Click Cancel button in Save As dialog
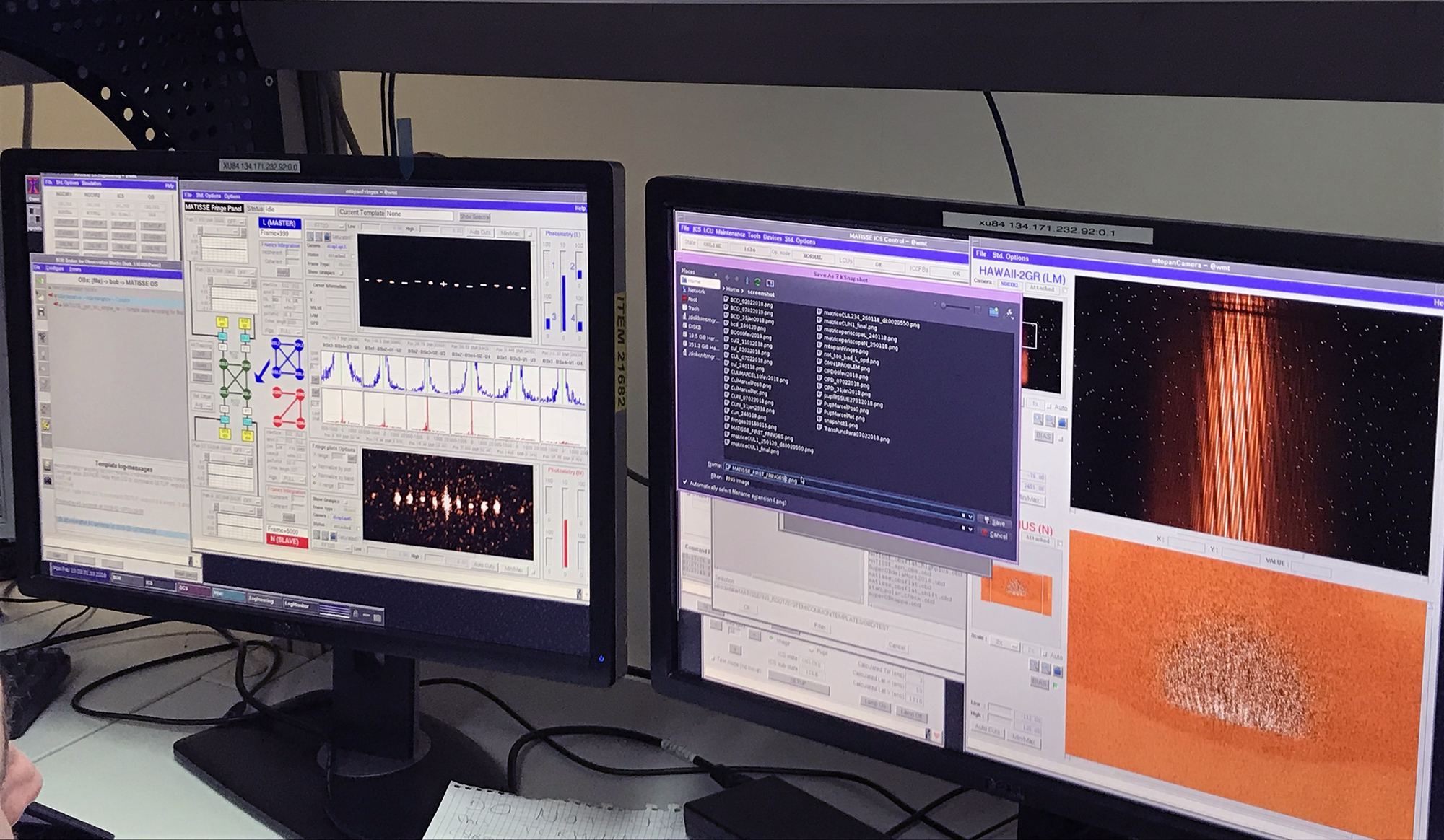The height and width of the screenshot is (840, 1444). [995, 535]
